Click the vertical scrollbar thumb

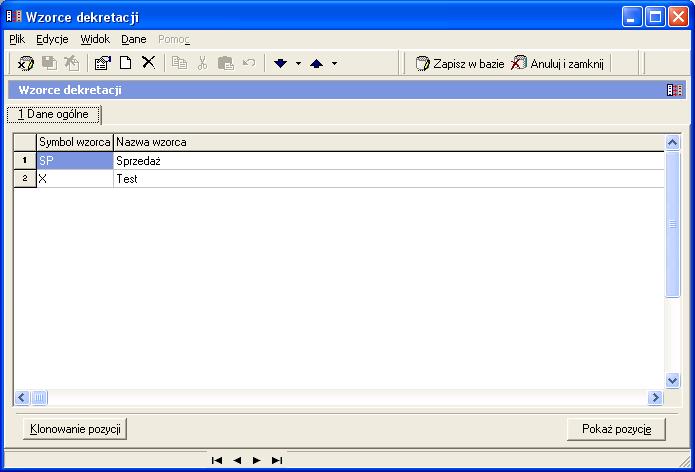point(672,224)
